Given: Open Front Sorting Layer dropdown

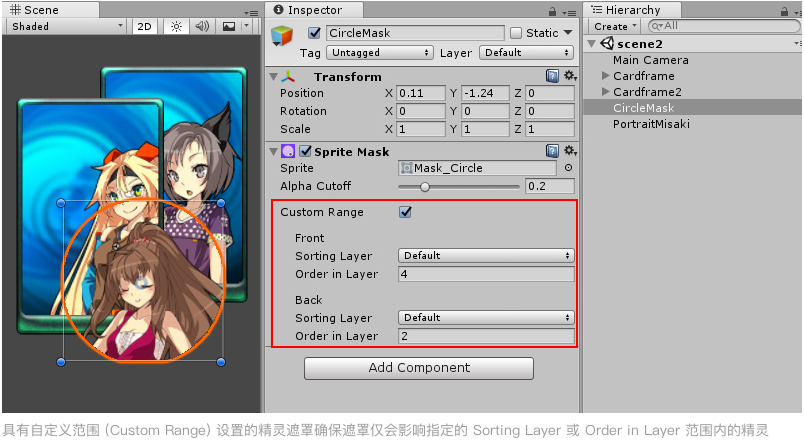Looking at the screenshot, I should tap(486, 256).
